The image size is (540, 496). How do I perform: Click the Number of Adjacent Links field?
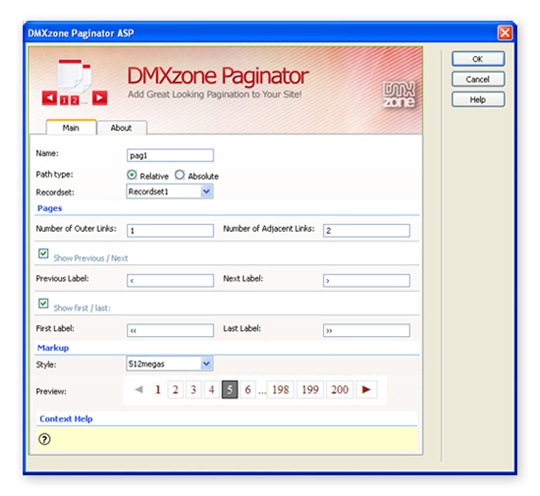coord(366,230)
